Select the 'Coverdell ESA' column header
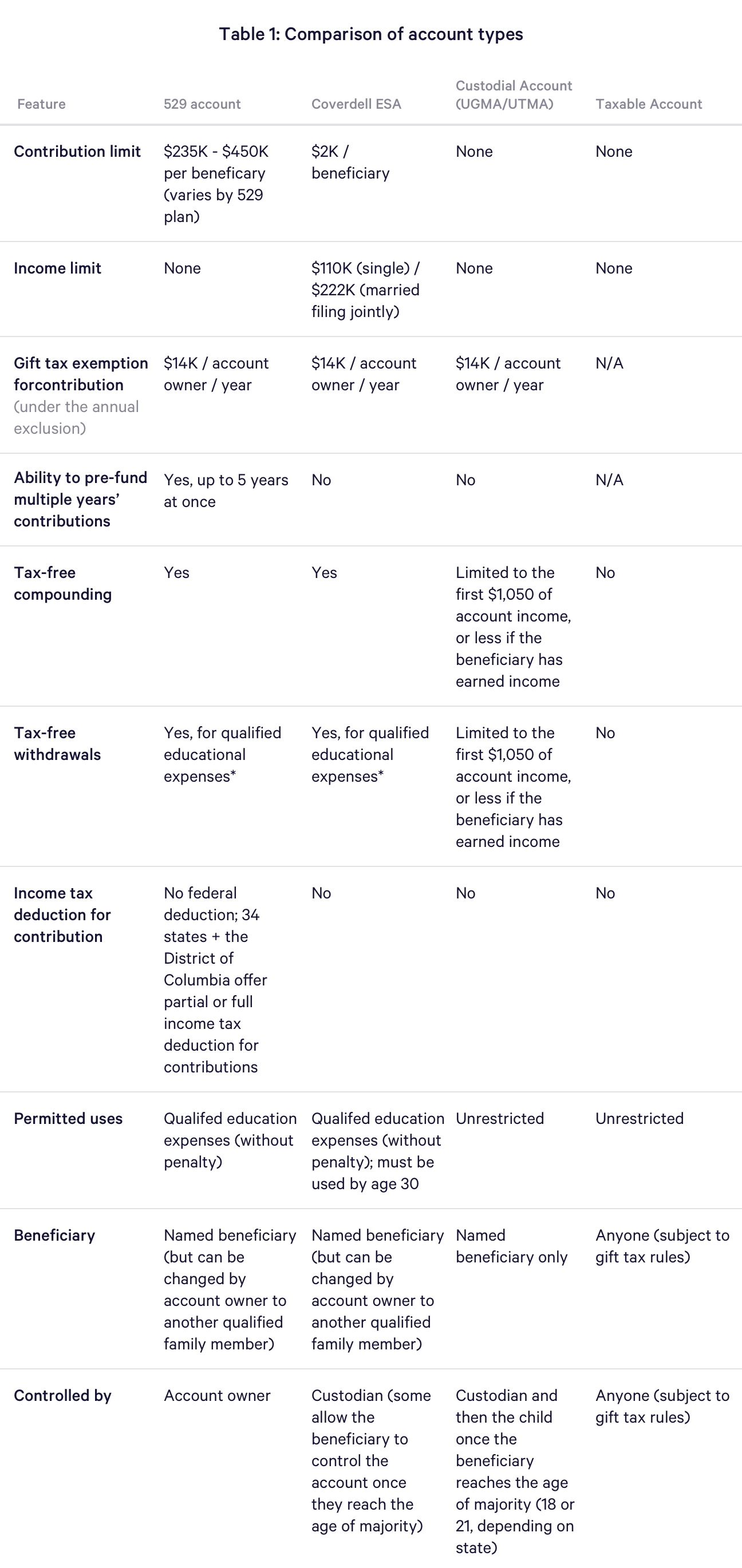 click(x=356, y=104)
